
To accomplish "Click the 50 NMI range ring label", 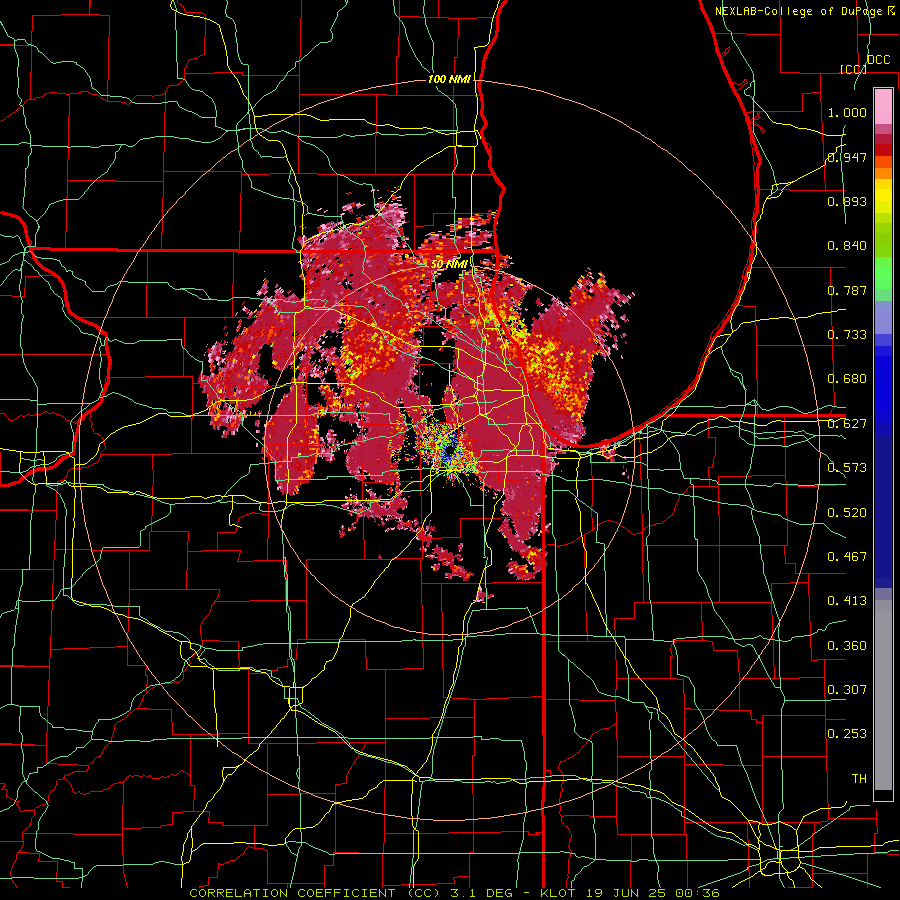I will pyautogui.click(x=449, y=264).
